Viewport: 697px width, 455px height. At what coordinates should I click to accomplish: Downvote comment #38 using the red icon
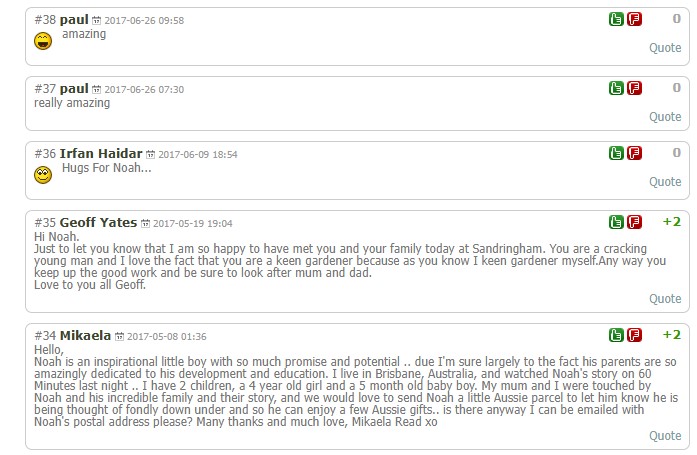tap(634, 20)
